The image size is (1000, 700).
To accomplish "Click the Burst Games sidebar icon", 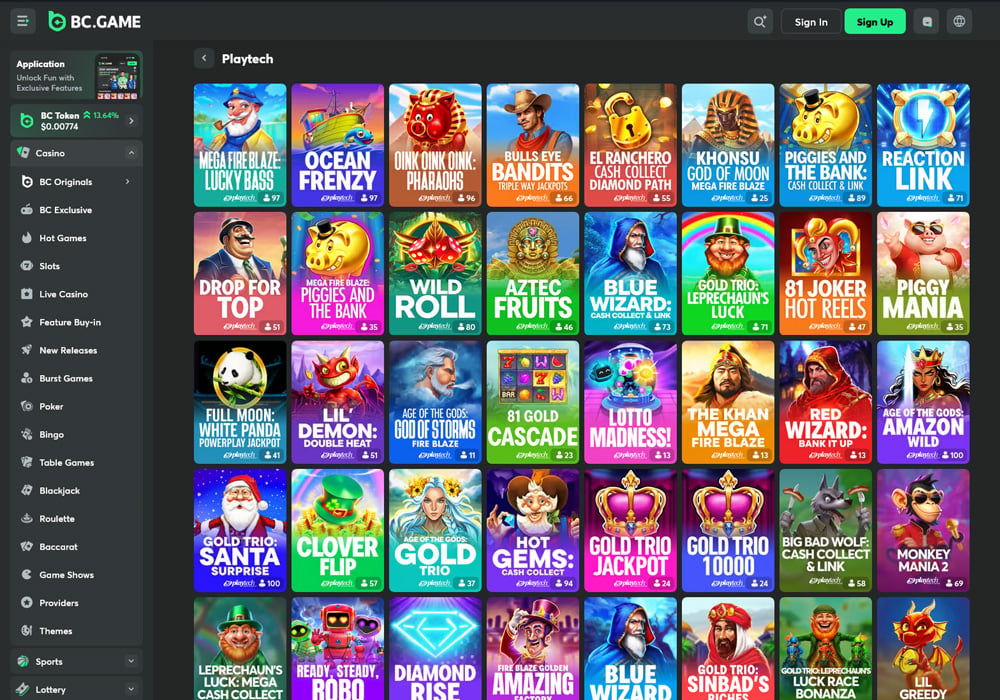I will coord(27,378).
